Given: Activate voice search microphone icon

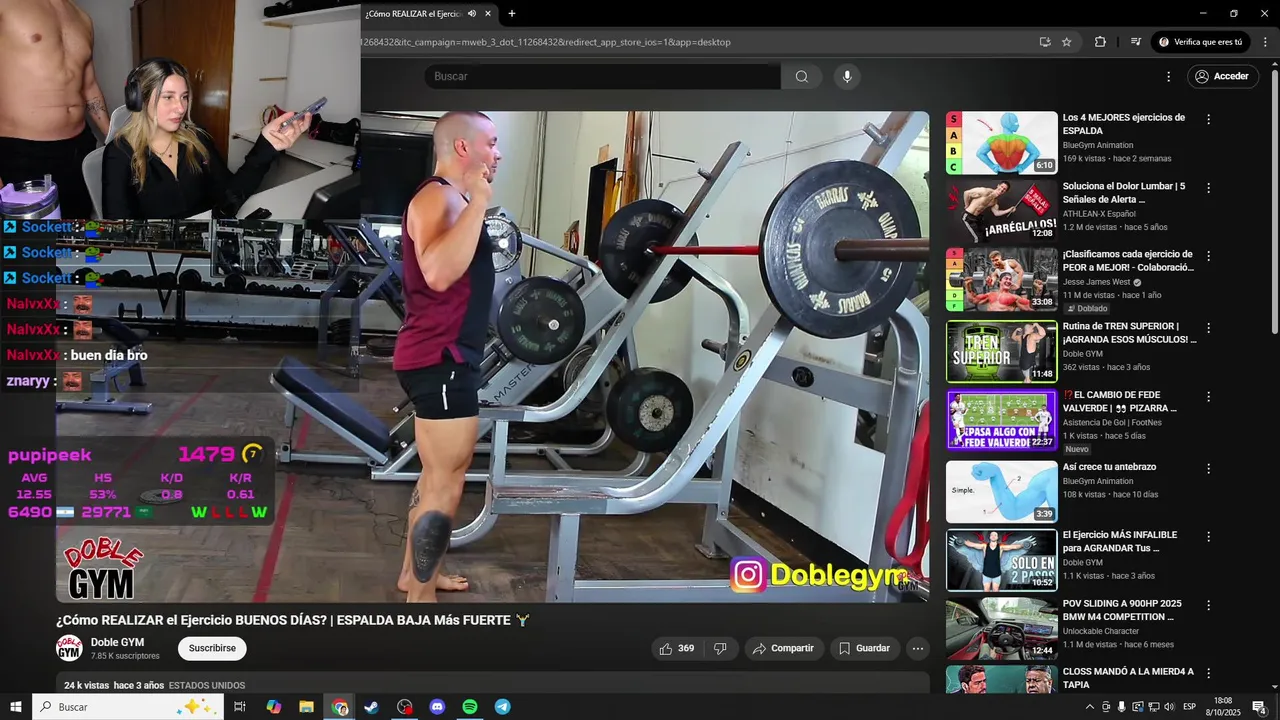Looking at the screenshot, I should pos(847,77).
